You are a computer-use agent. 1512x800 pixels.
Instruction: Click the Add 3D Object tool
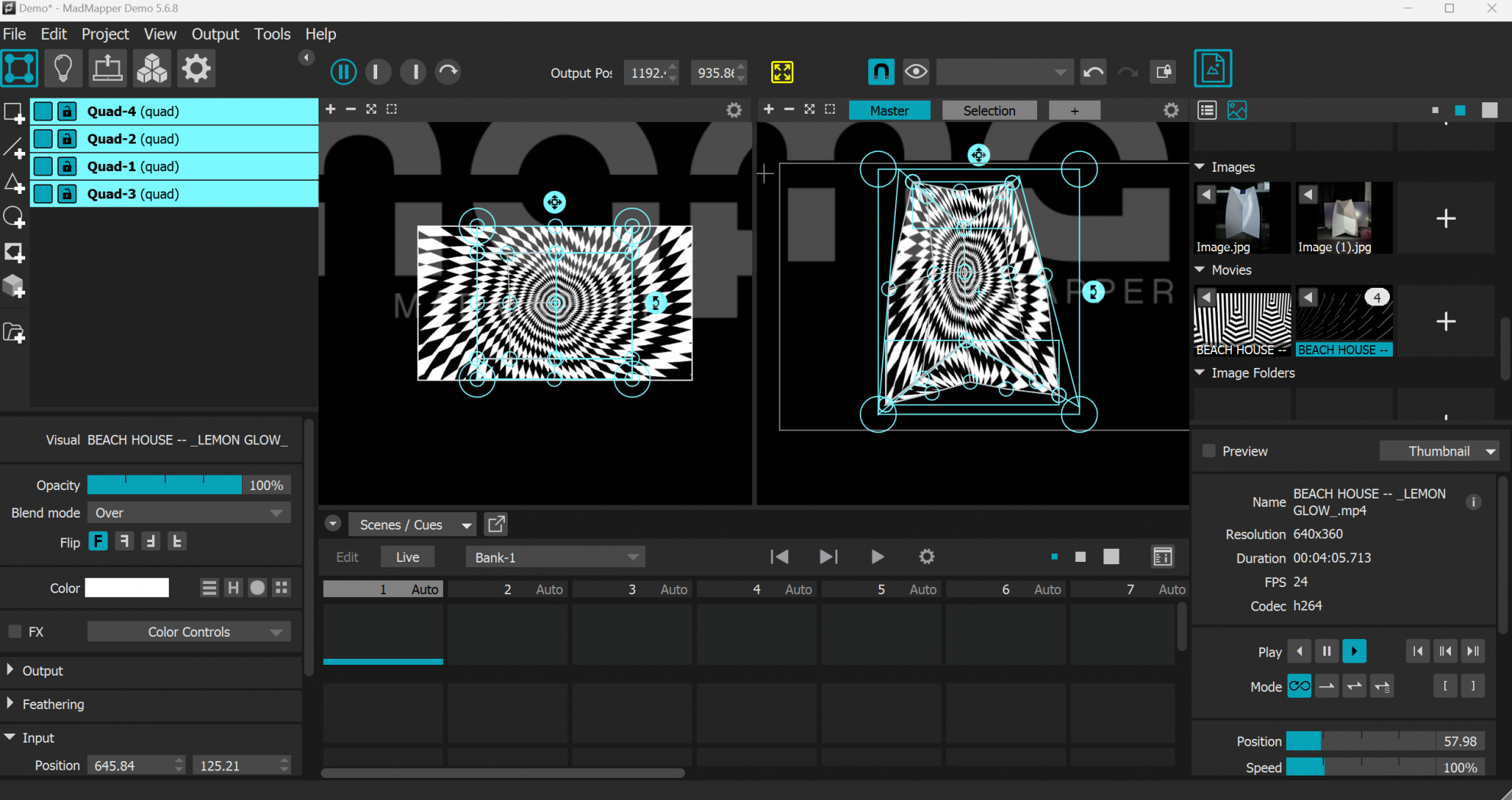tap(14, 286)
